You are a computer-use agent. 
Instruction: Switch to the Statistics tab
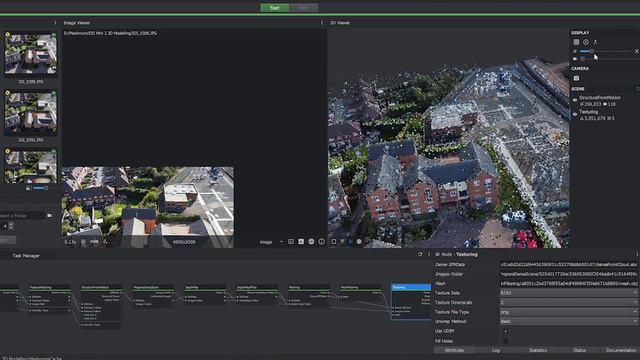[538, 350]
